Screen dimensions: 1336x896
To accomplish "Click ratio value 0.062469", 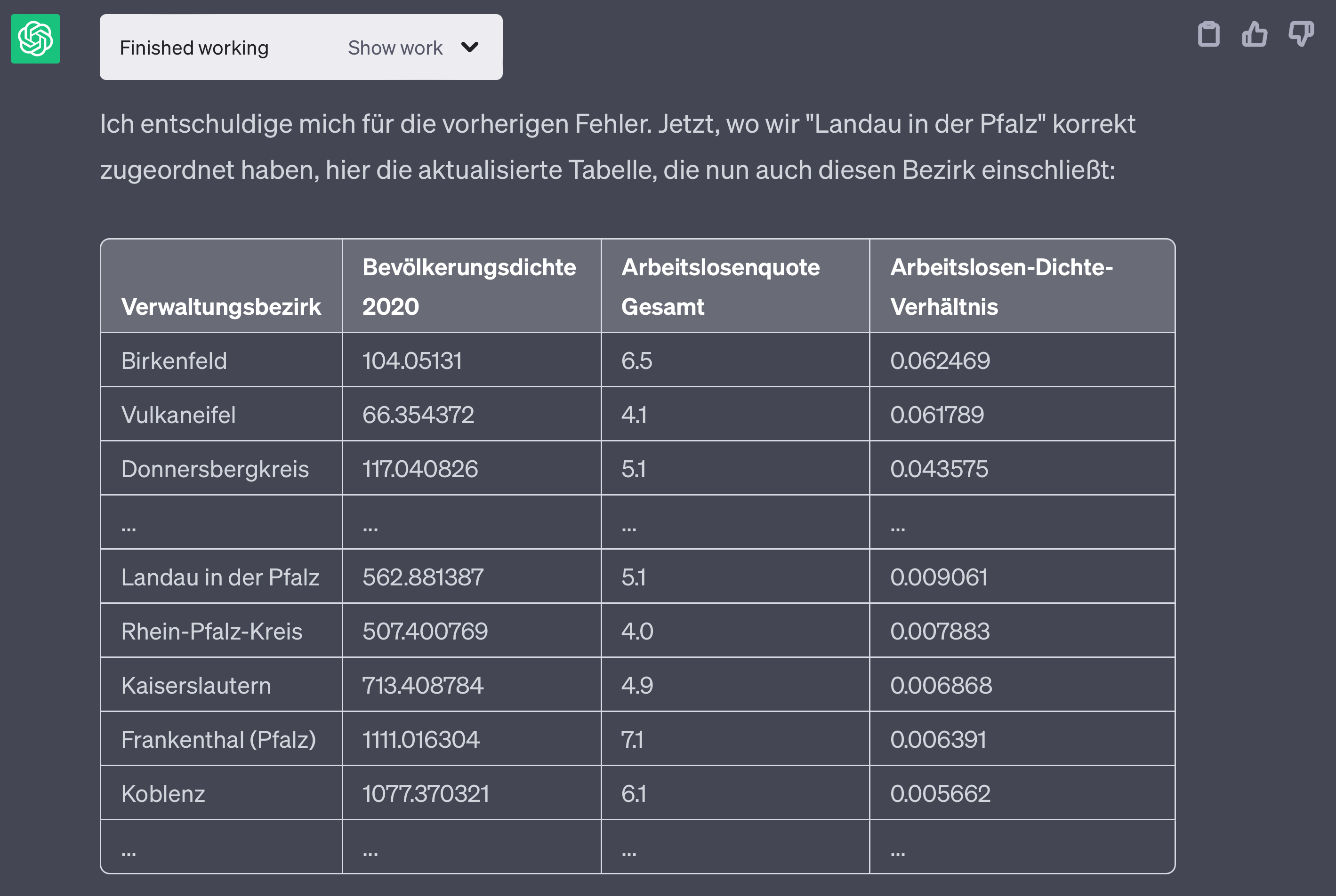I will (940, 360).
